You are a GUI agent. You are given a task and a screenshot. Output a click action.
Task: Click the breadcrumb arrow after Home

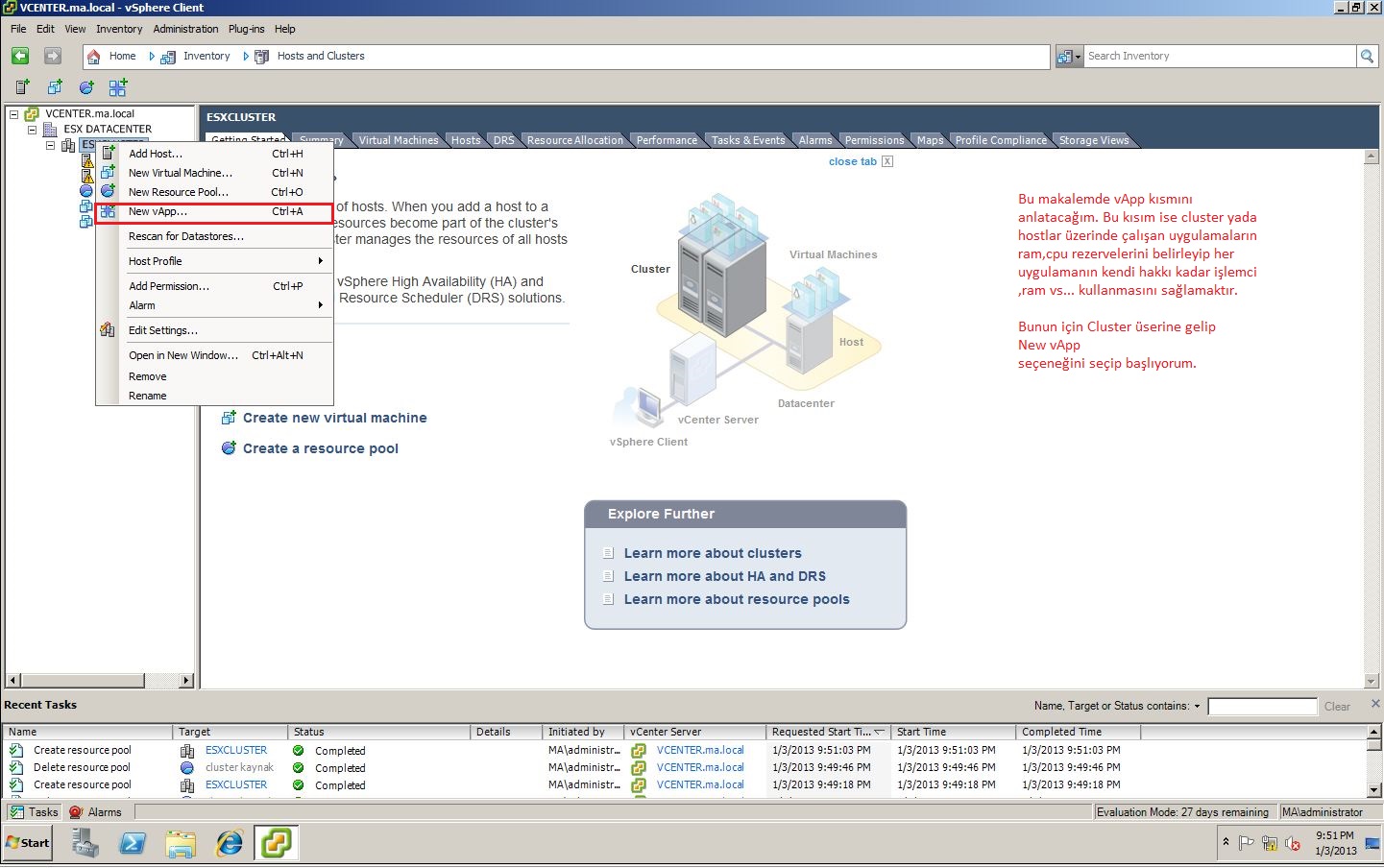click(x=152, y=57)
